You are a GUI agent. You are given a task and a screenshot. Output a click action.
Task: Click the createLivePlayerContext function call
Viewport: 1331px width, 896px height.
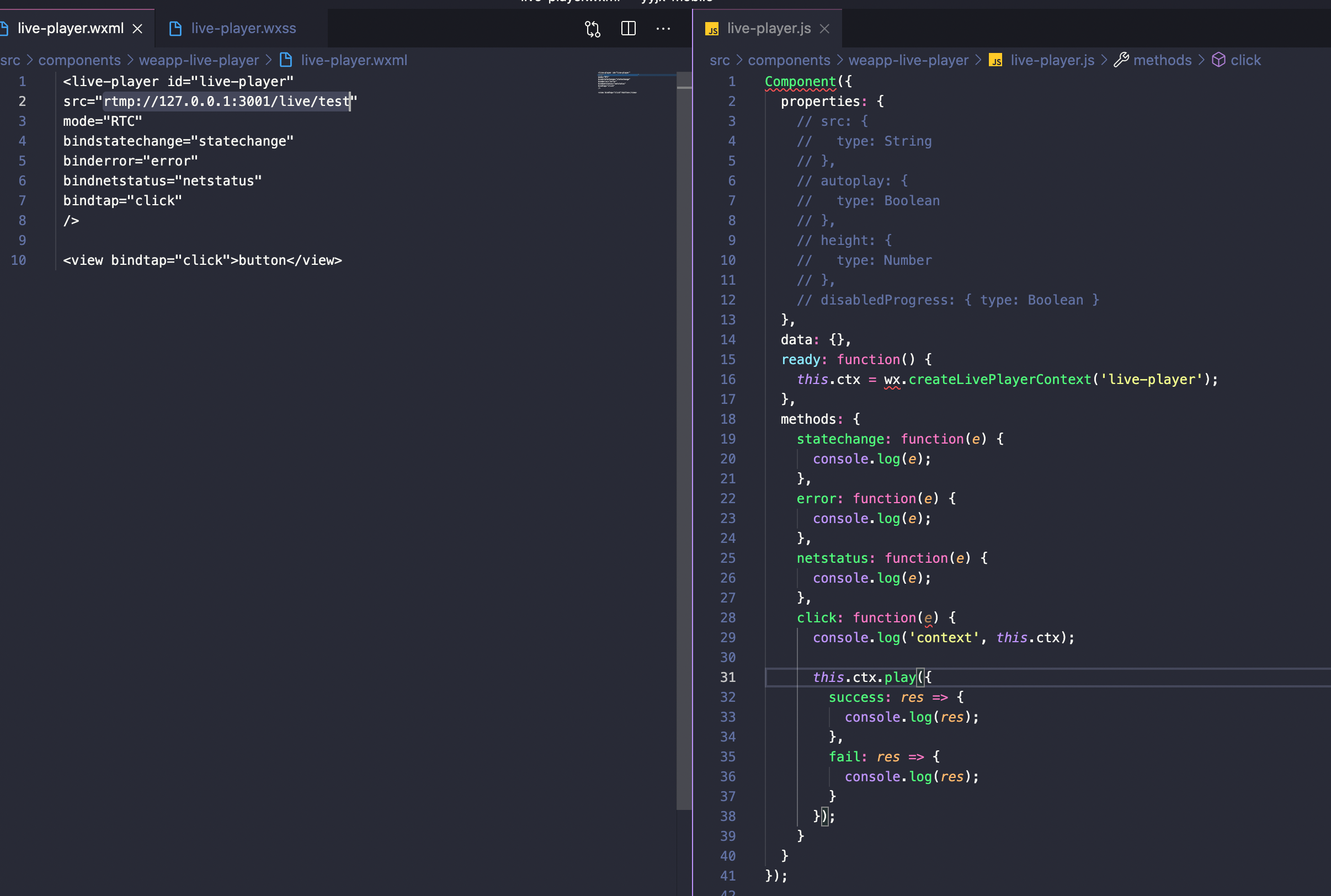(999, 380)
